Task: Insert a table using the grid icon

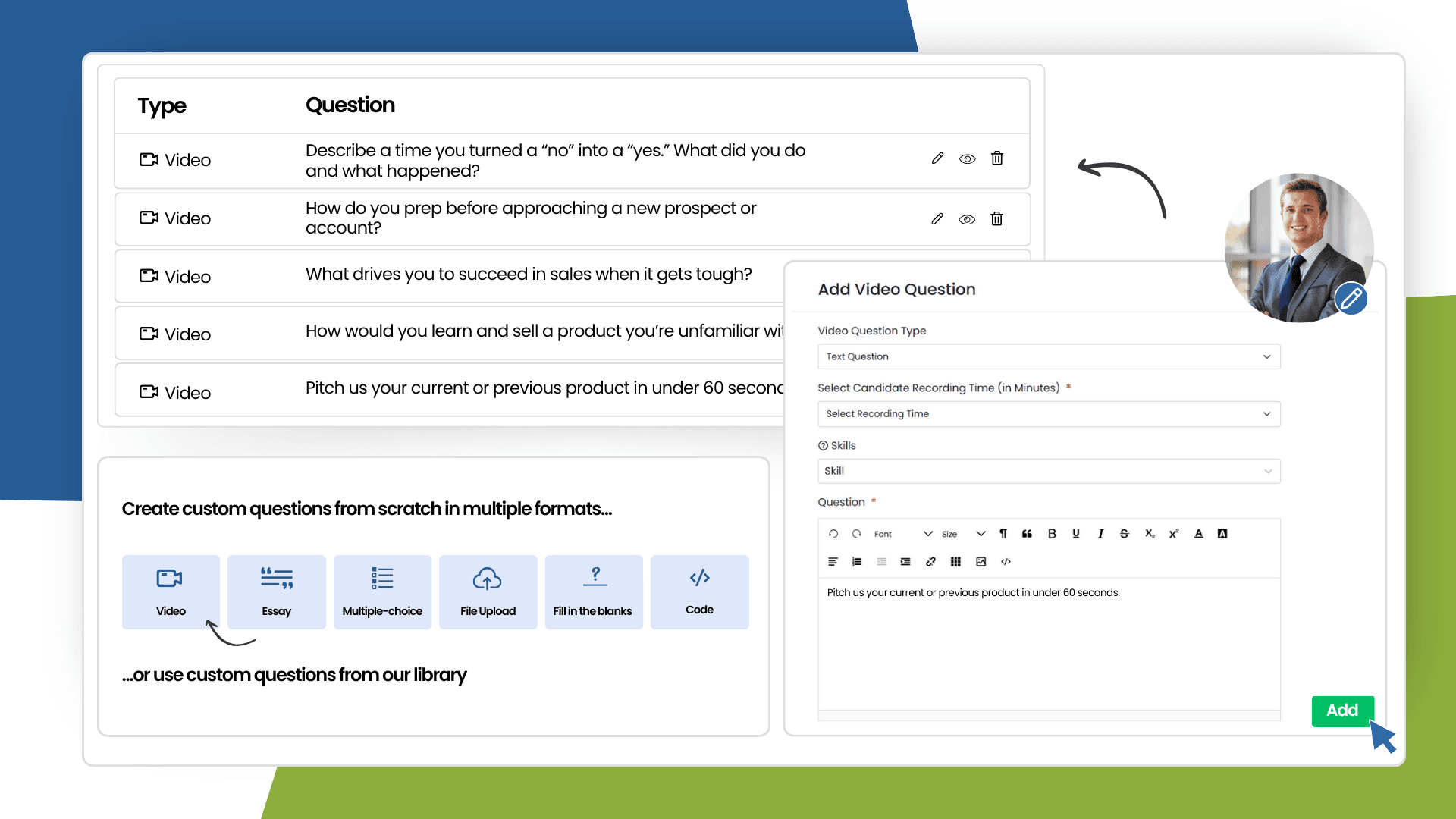Action: [956, 561]
